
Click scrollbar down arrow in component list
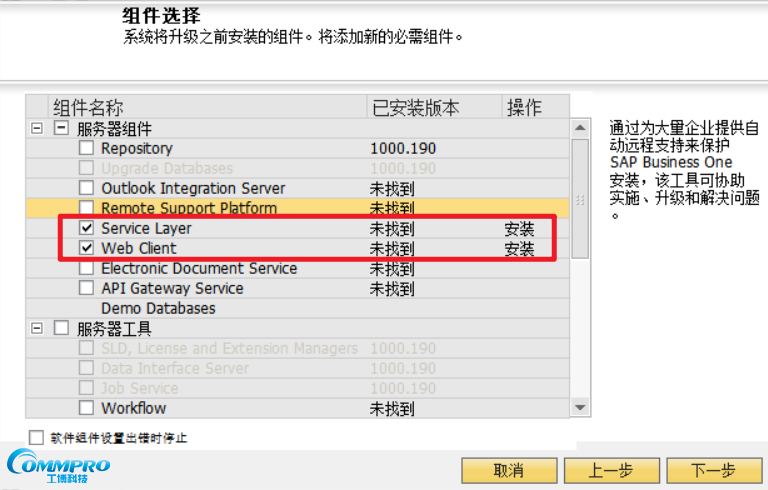pos(579,407)
